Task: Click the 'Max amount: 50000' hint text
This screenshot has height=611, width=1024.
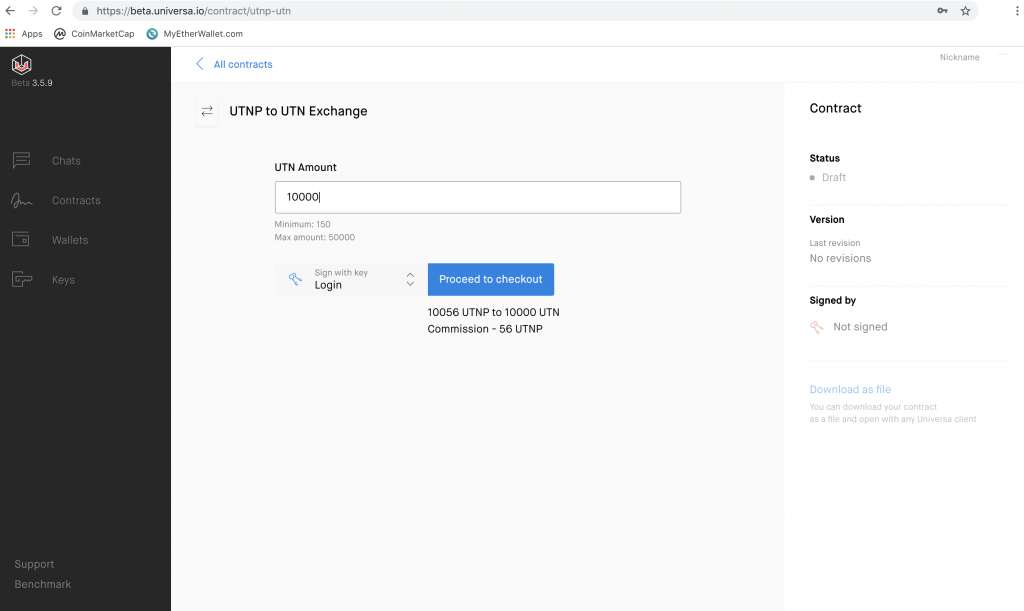Action: [x=315, y=237]
